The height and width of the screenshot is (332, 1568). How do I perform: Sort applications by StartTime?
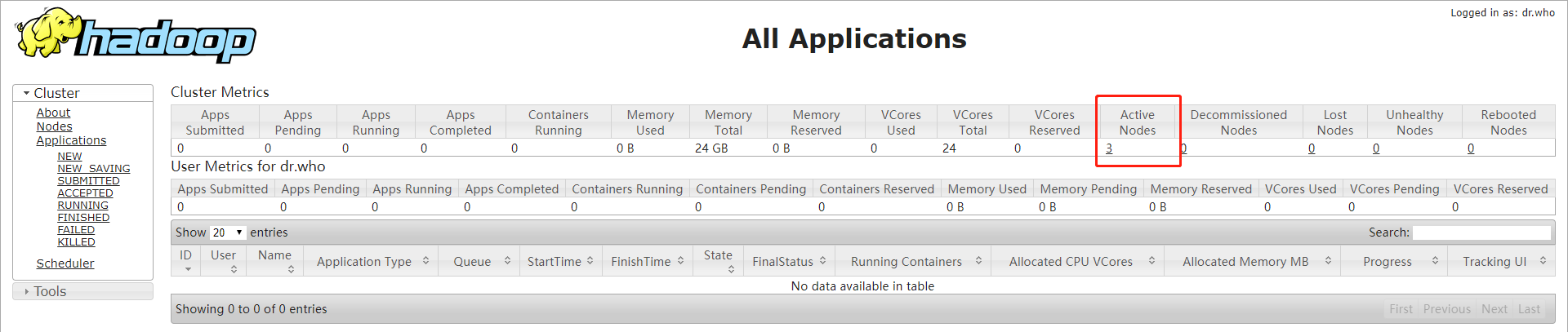click(560, 262)
